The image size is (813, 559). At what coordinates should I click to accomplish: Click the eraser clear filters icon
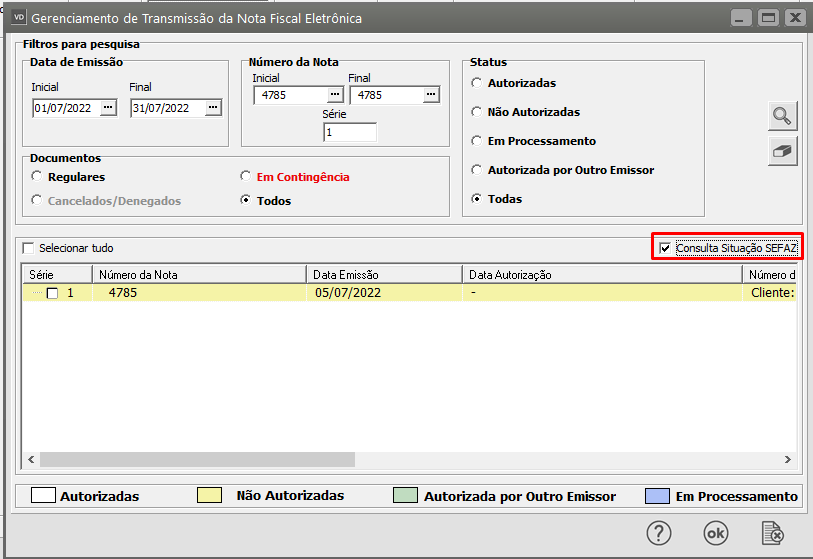click(782, 151)
